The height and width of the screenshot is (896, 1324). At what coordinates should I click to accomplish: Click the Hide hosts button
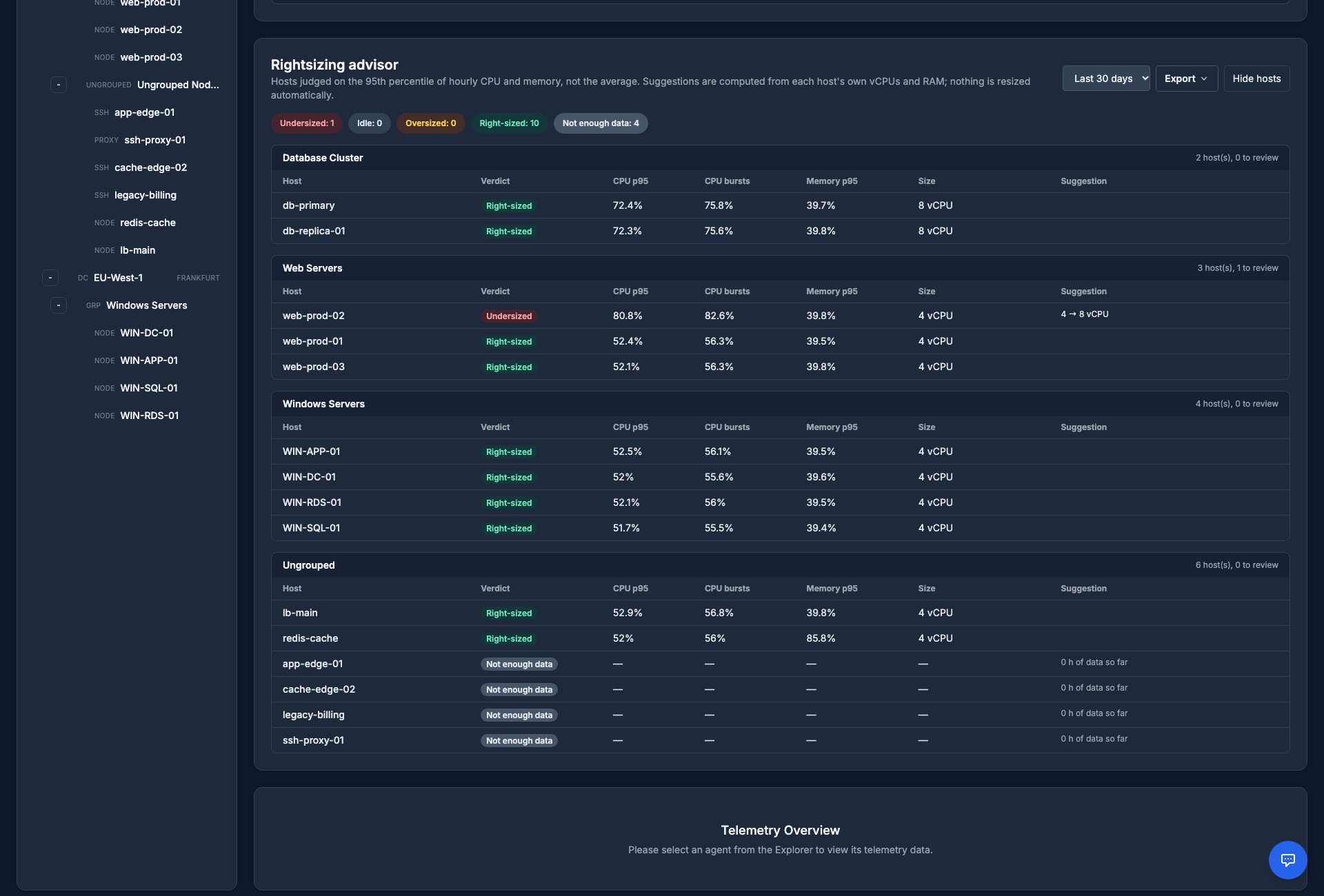[x=1256, y=79]
